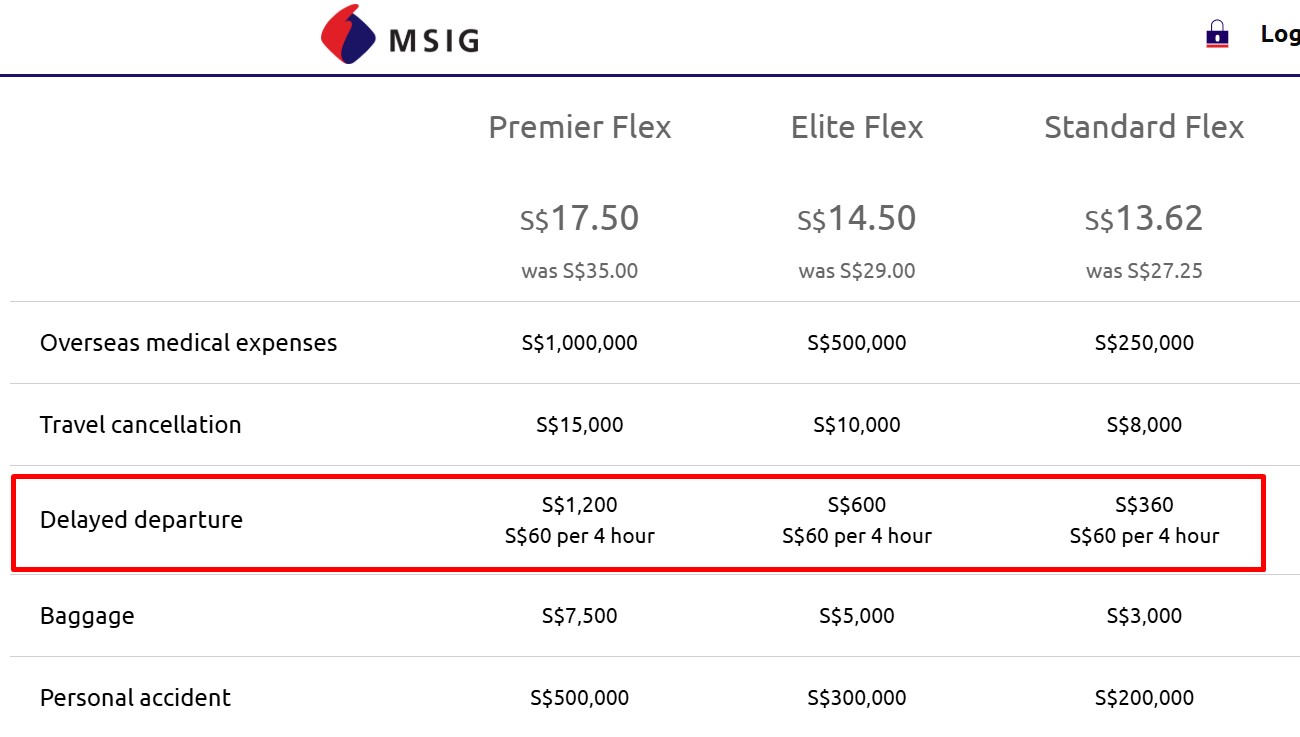Screen dimensions: 1300x737
Task: Click the Standard Flex S$13.62 price
Action: click(1144, 218)
